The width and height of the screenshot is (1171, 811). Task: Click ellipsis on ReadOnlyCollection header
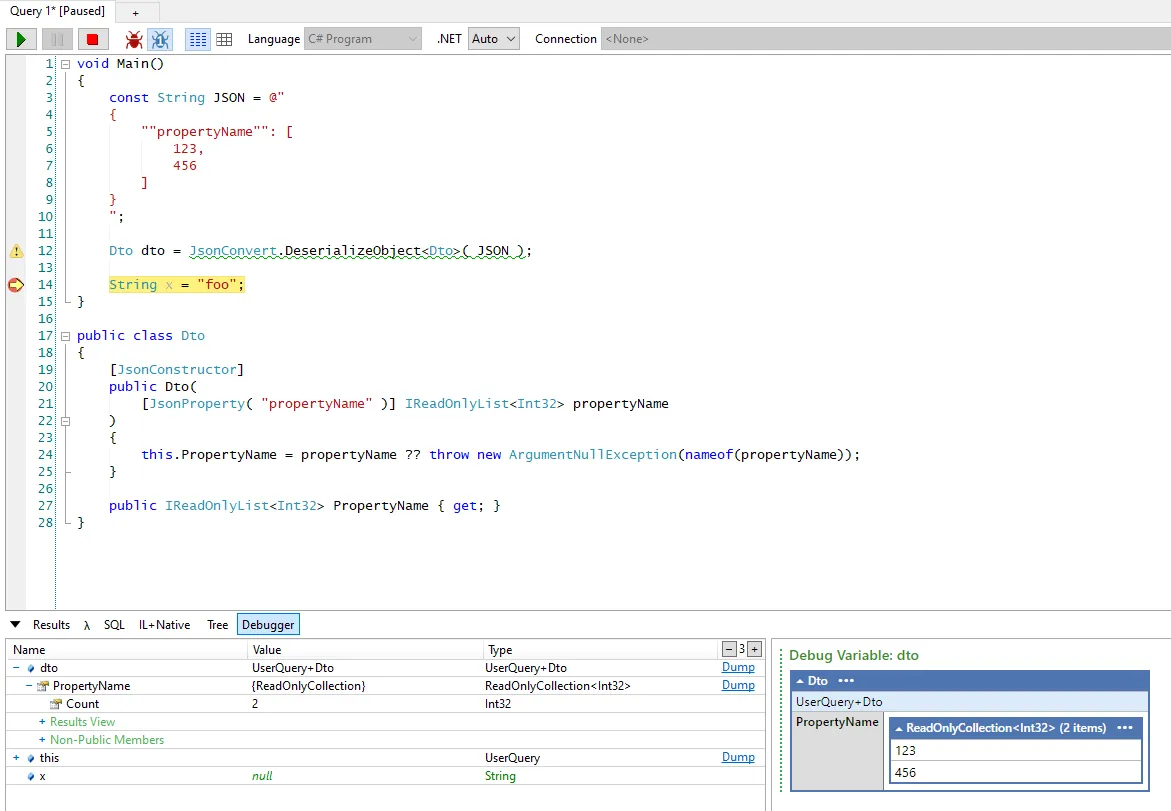click(x=1124, y=728)
